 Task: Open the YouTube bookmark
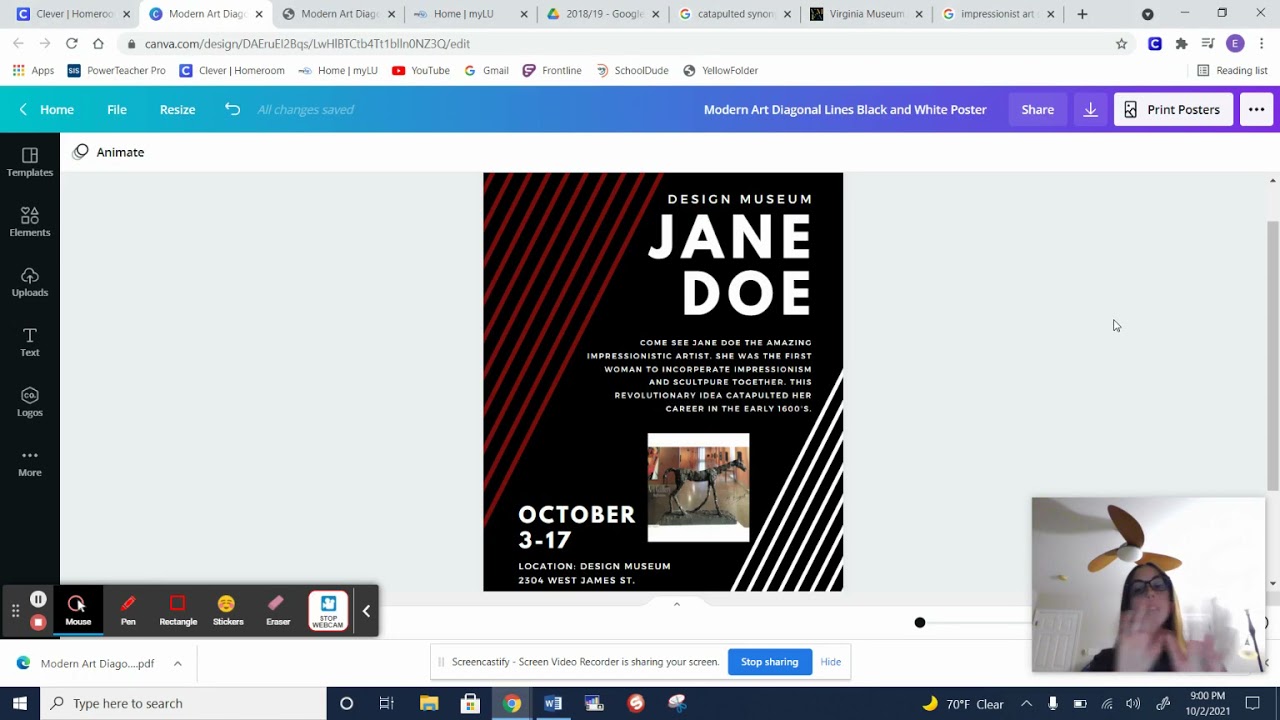click(x=420, y=71)
